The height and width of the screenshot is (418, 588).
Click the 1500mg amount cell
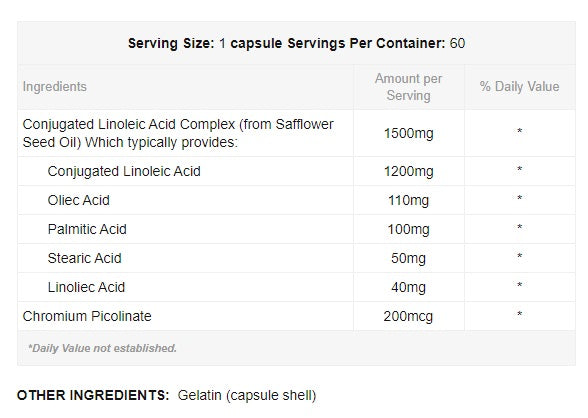tap(408, 133)
